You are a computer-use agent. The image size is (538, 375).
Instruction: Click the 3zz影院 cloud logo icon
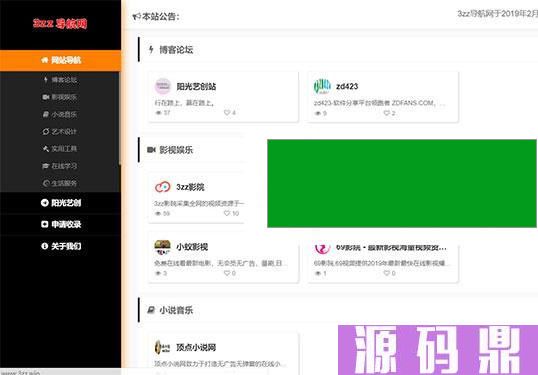pos(163,187)
